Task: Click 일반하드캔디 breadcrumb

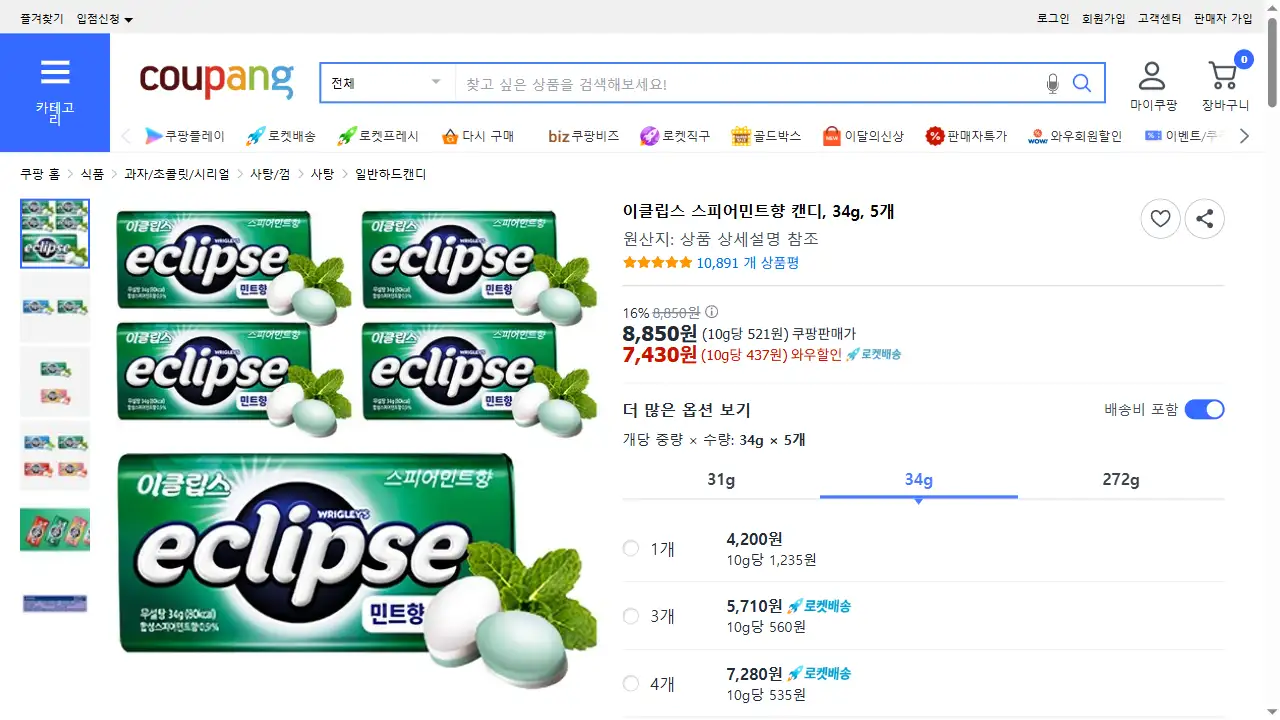Action: click(391, 174)
